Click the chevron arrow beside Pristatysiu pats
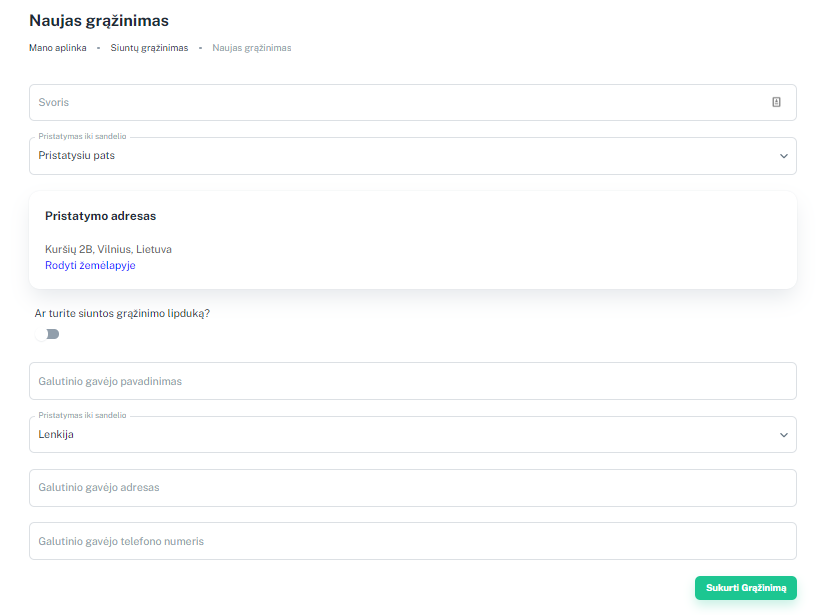This screenshot has height=615, width=820. click(783, 156)
